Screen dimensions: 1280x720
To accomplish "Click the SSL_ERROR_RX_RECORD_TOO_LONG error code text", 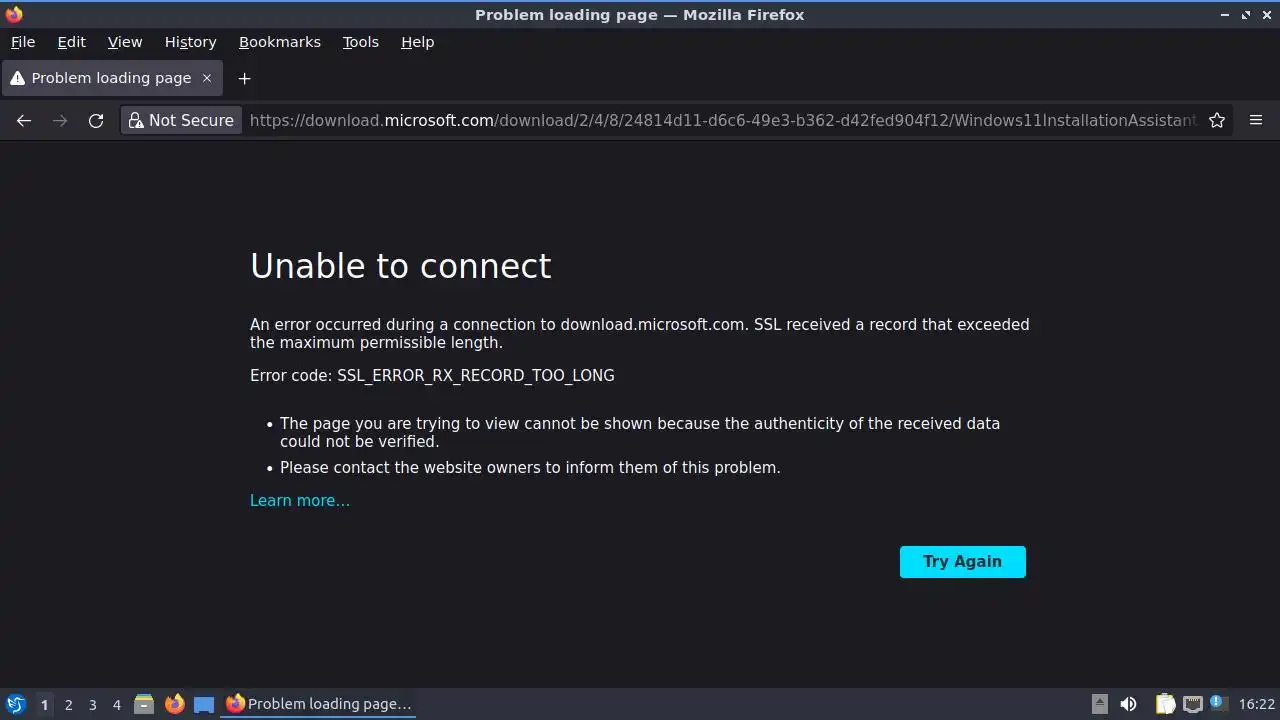I will coord(476,376).
